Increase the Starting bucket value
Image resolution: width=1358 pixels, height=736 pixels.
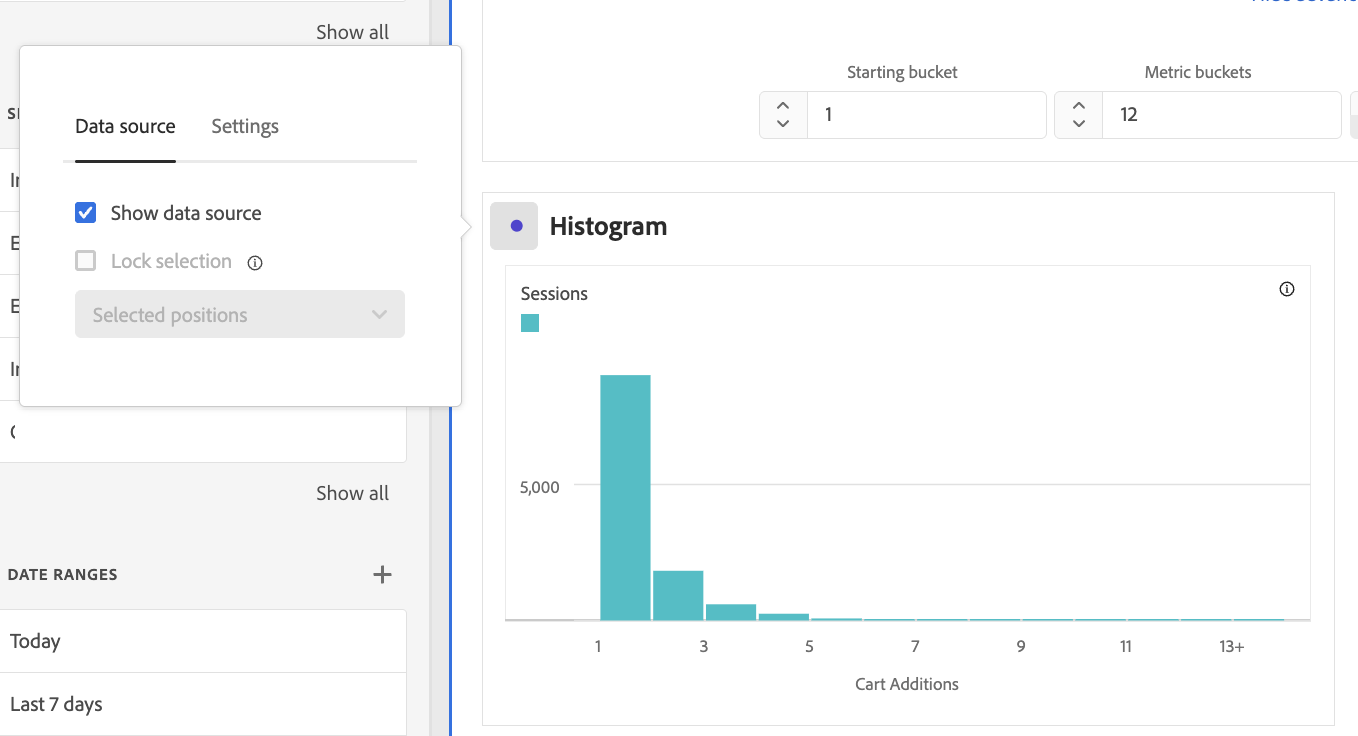(x=783, y=104)
